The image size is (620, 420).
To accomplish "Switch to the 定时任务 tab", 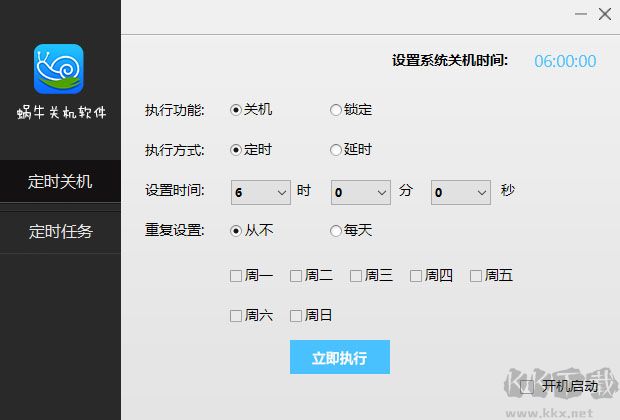I will (60, 231).
